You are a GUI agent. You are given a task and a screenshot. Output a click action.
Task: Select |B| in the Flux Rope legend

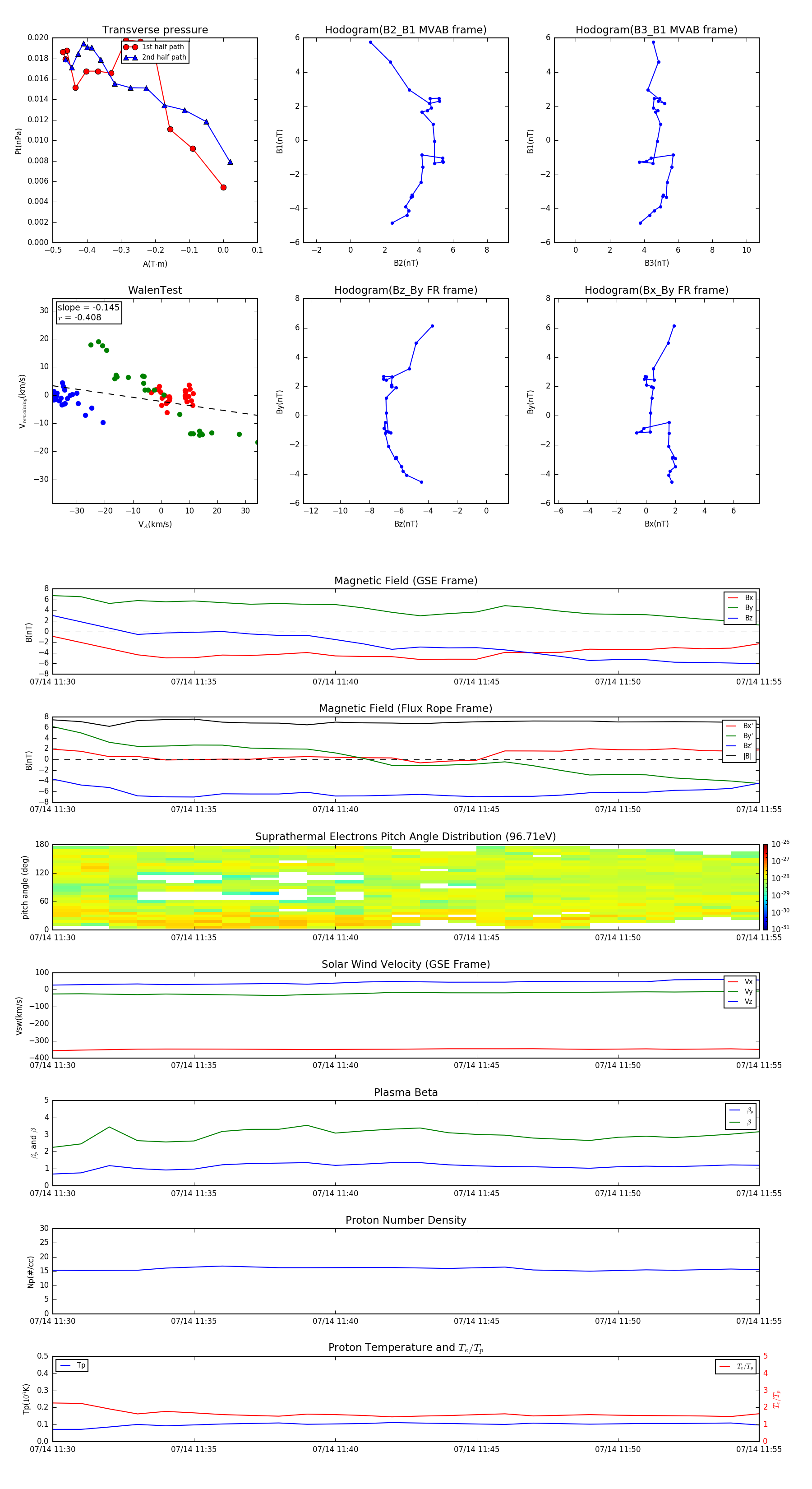click(739, 756)
